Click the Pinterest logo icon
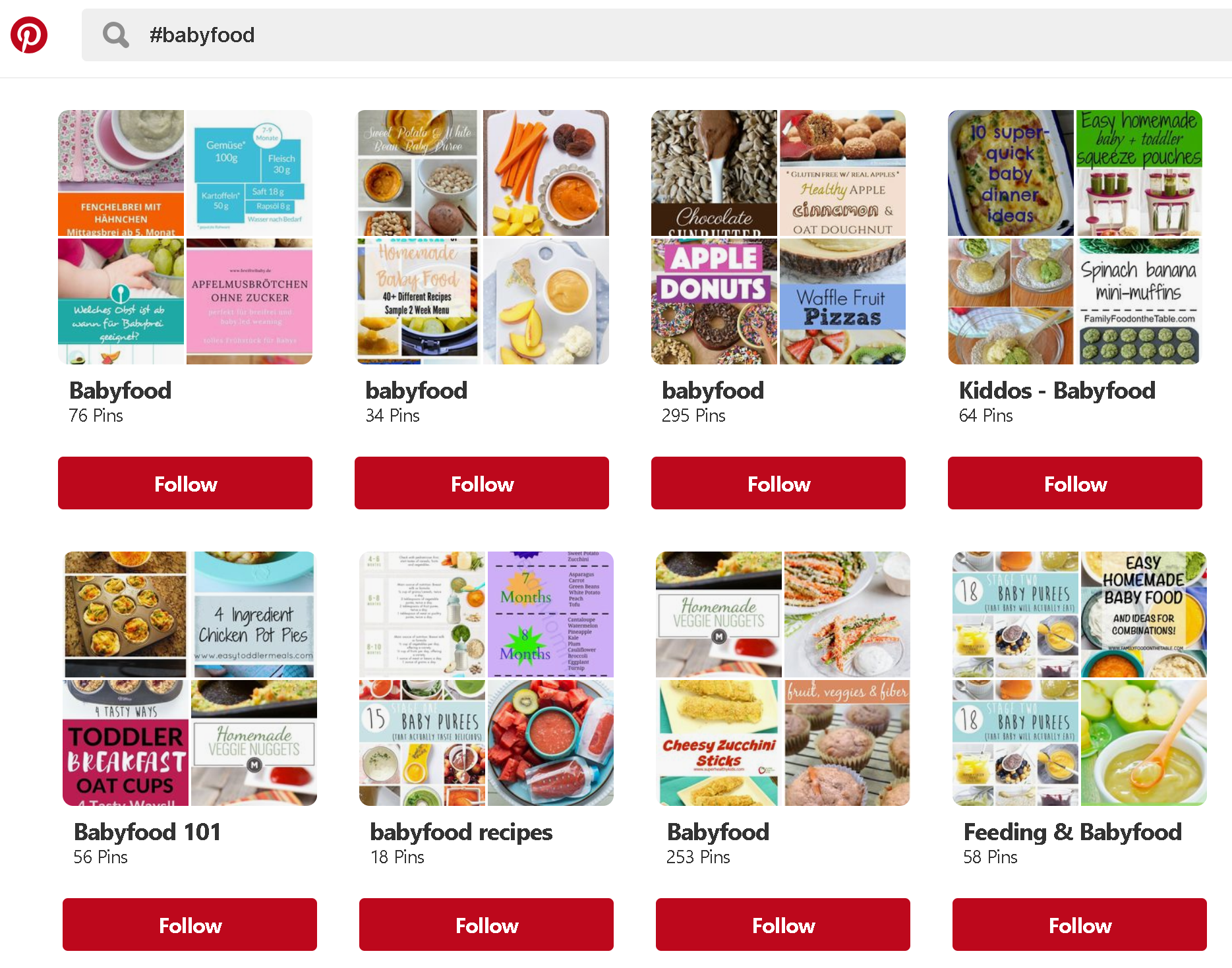The image size is (1232, 968). 29,35
